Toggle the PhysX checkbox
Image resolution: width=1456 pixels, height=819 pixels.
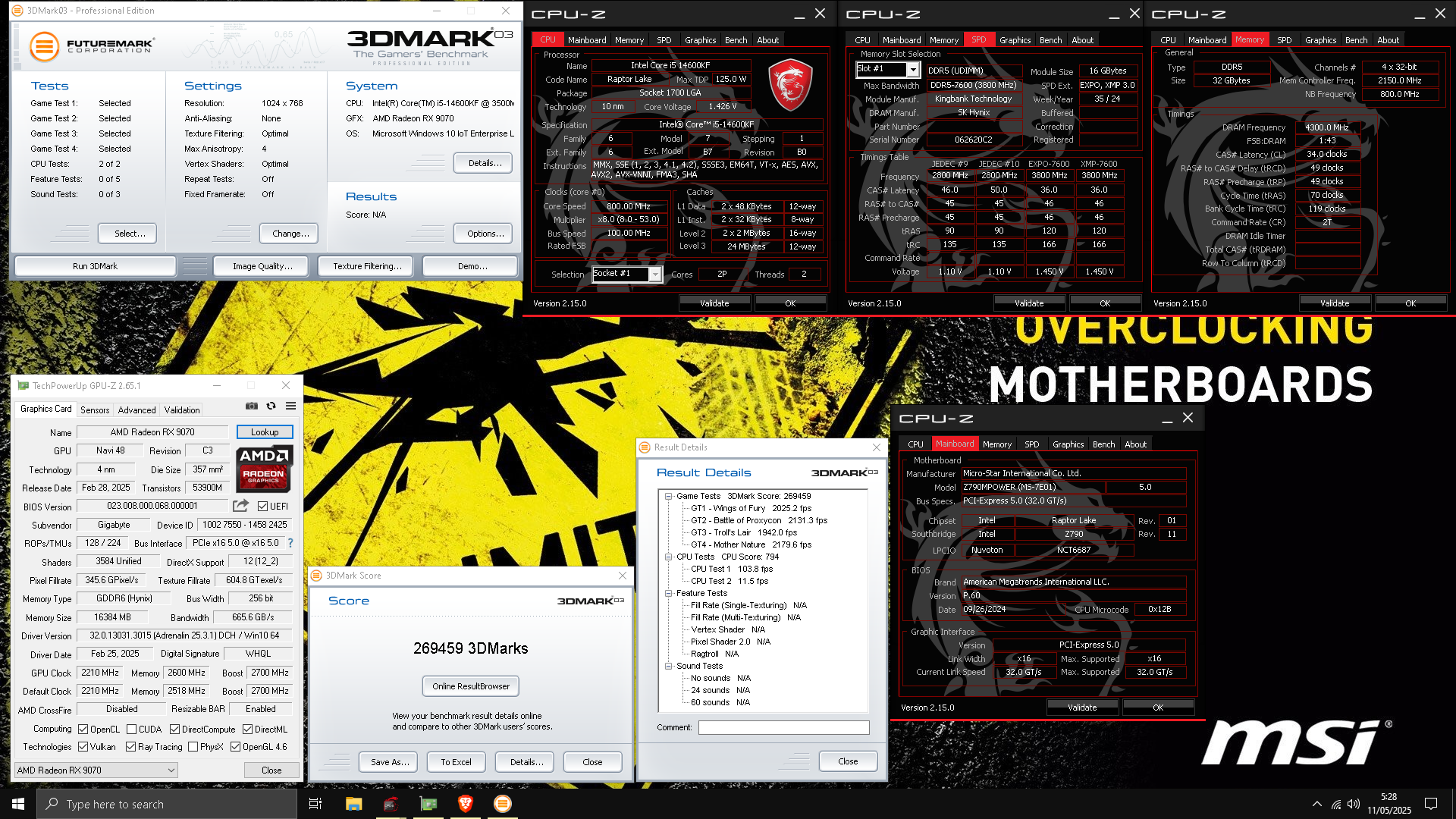193,747
